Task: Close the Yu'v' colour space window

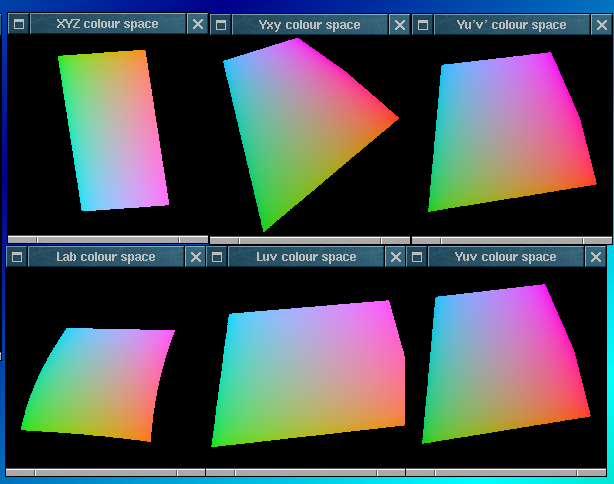Action: (x=602, y=25)
